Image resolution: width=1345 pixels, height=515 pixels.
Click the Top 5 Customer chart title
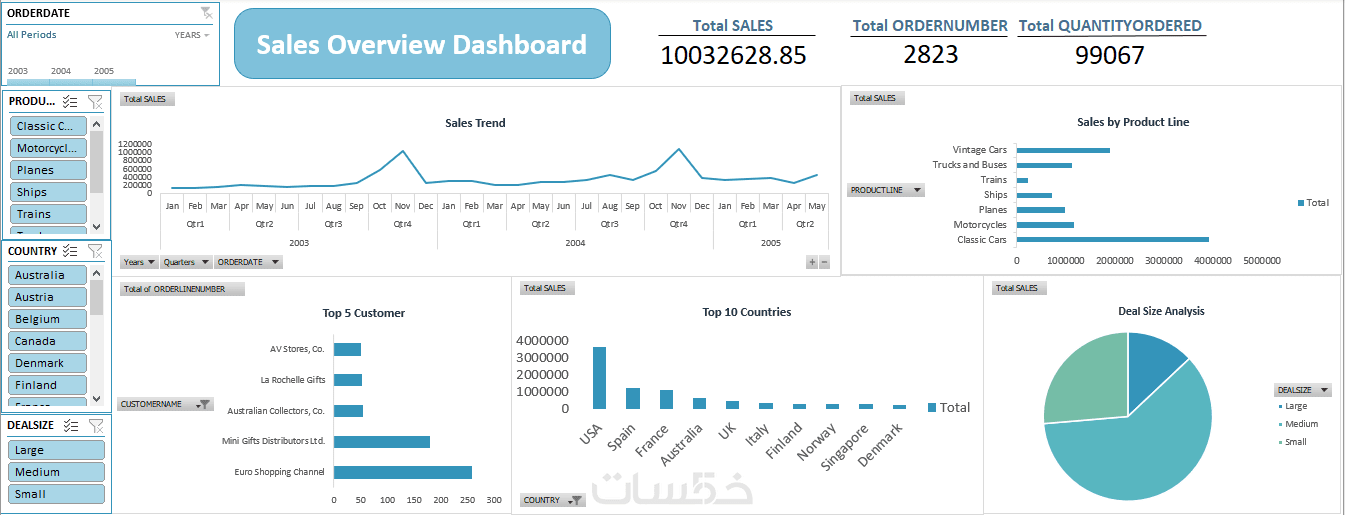pyautogui.click(x=364, y=313)
